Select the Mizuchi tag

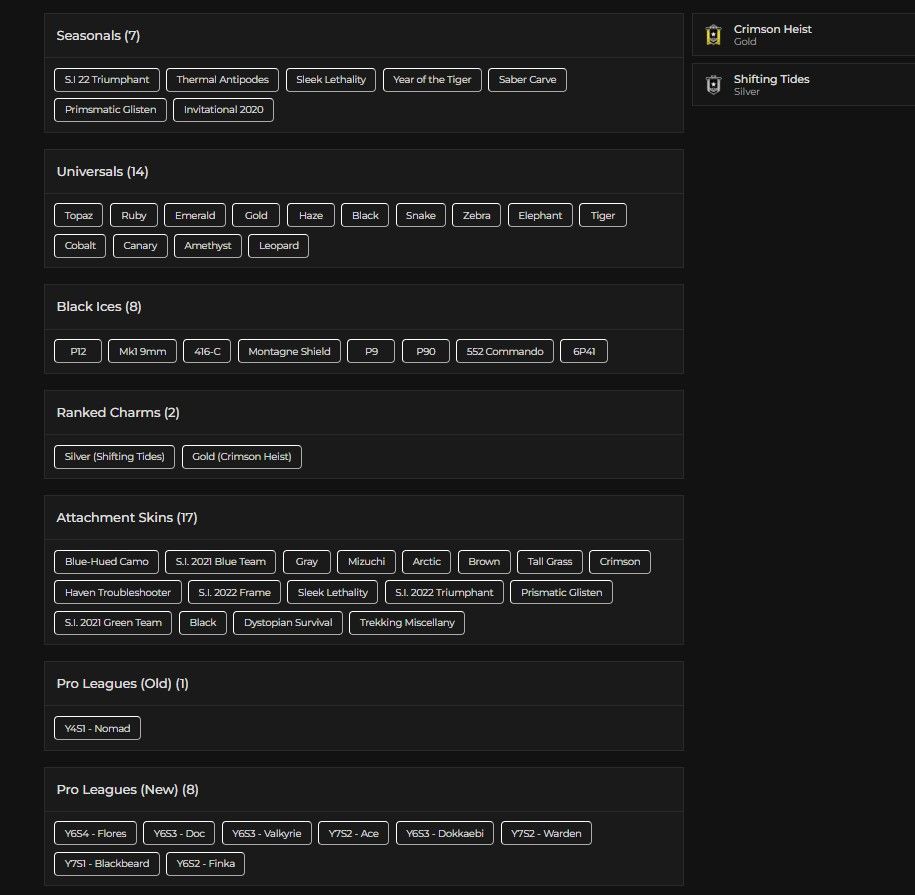(x=366, y=562)
